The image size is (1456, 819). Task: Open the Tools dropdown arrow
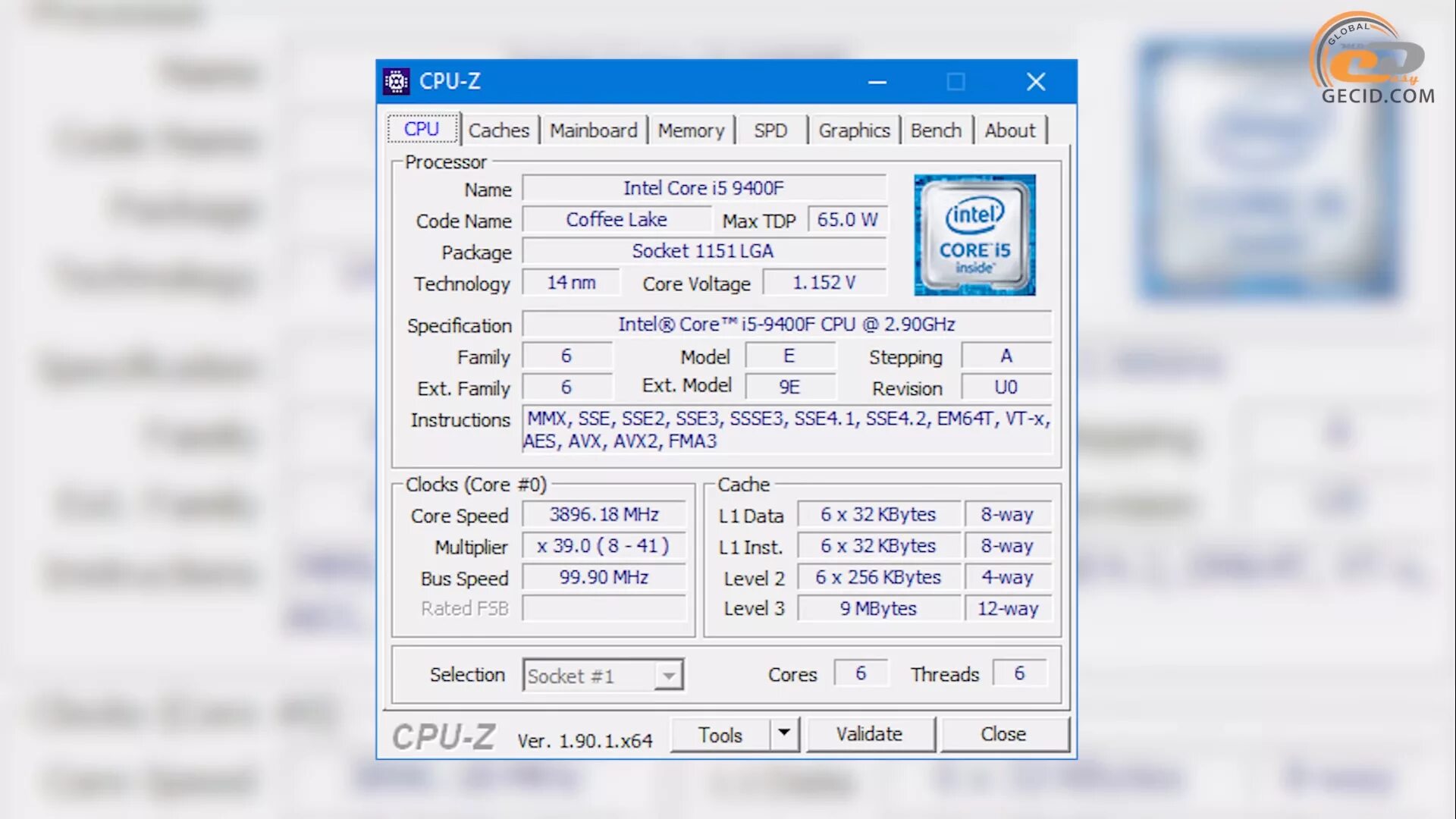tap(784, 733)
